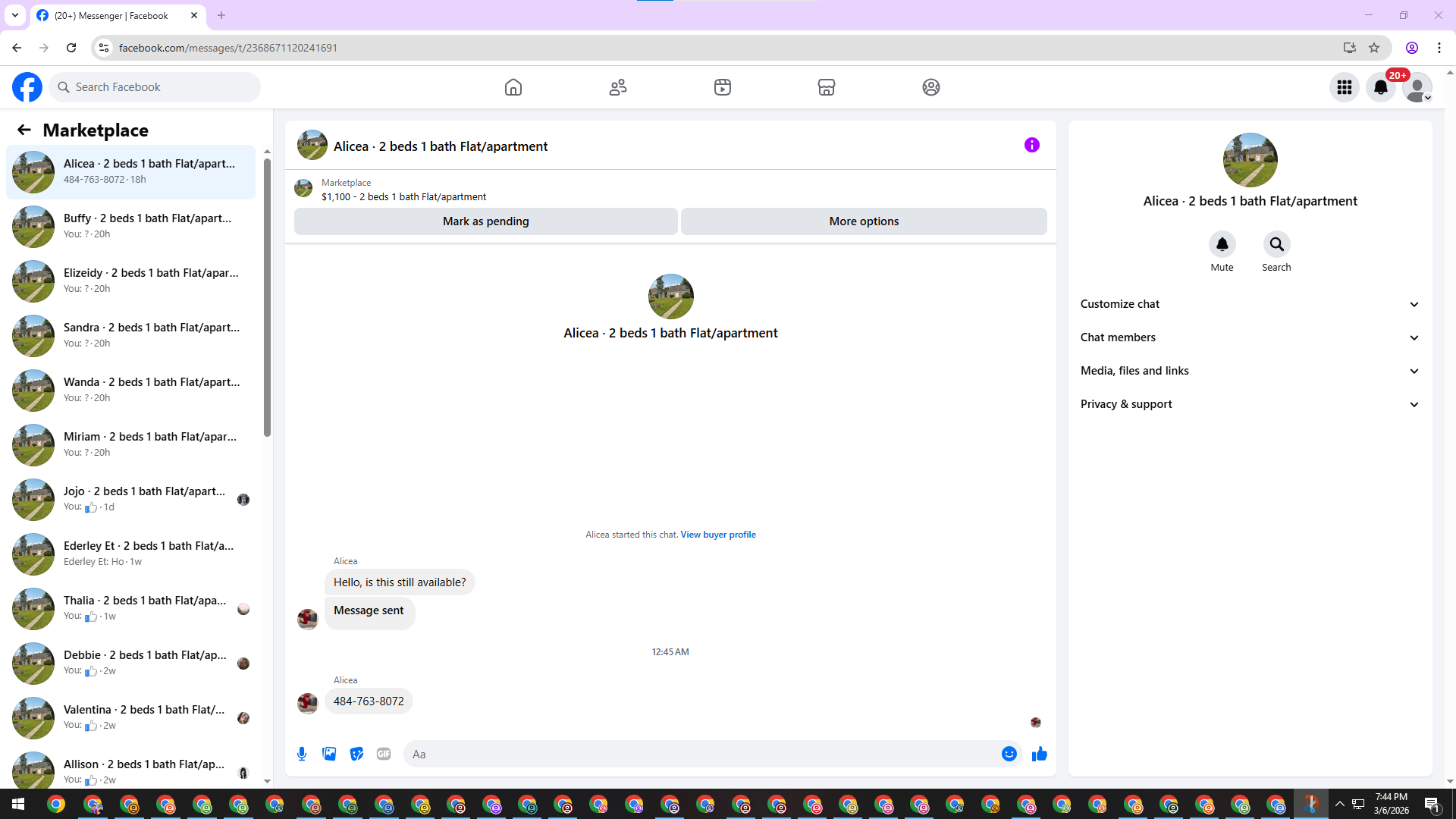Mute this conversation with the bell button
This screenshot has height=819, width=1456.
[x=1222, y=244]
